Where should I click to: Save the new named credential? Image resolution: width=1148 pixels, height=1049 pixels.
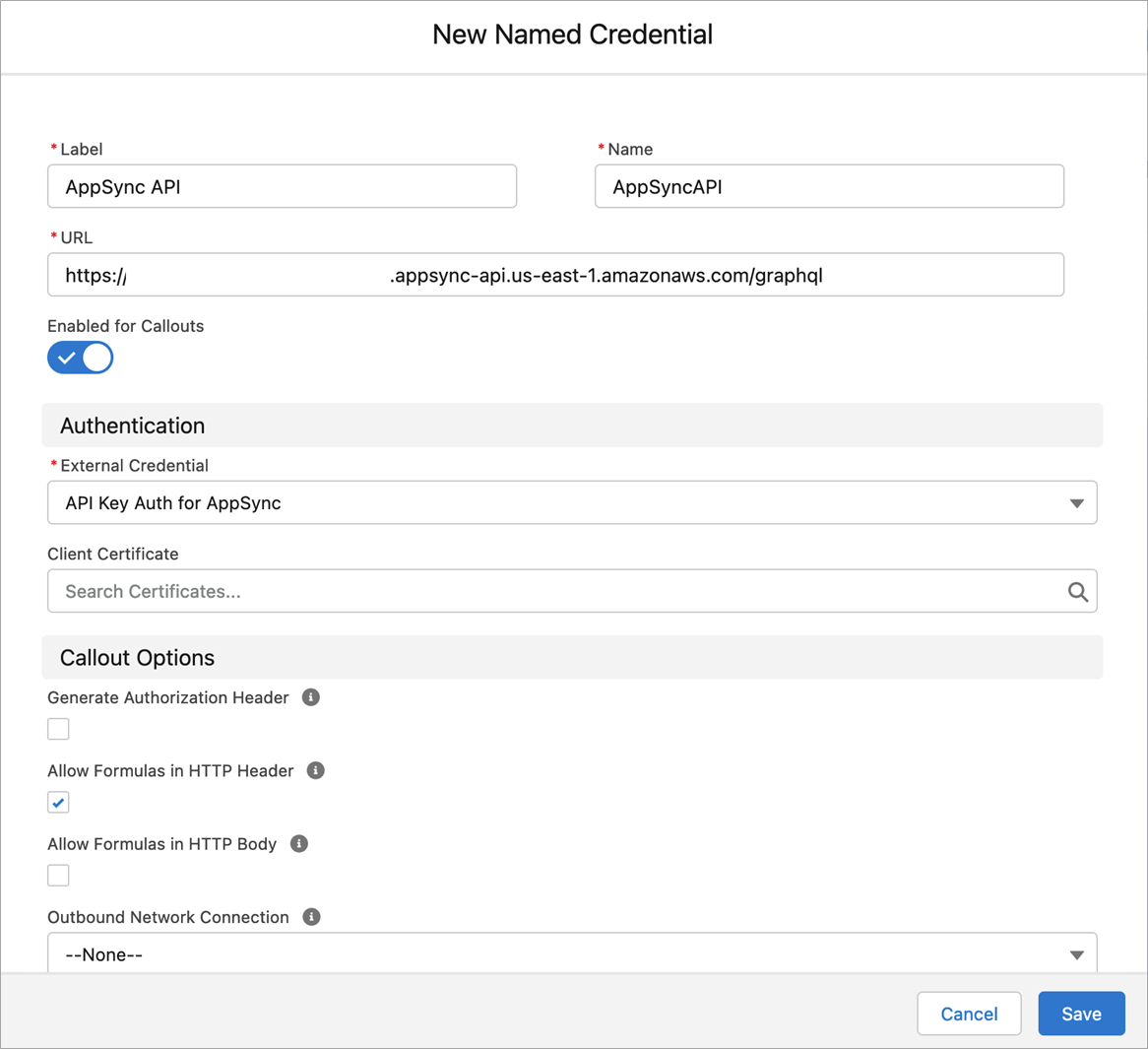[x=1081, y=1014]
